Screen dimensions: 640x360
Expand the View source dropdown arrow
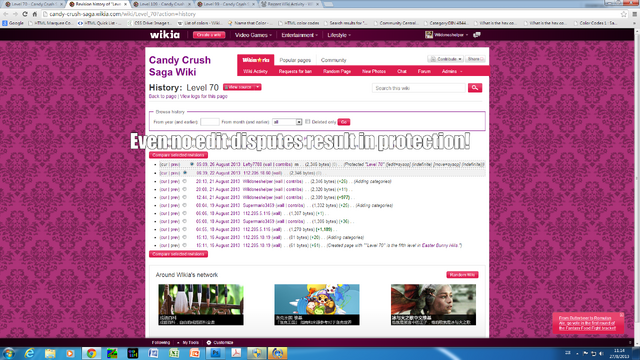258,87
